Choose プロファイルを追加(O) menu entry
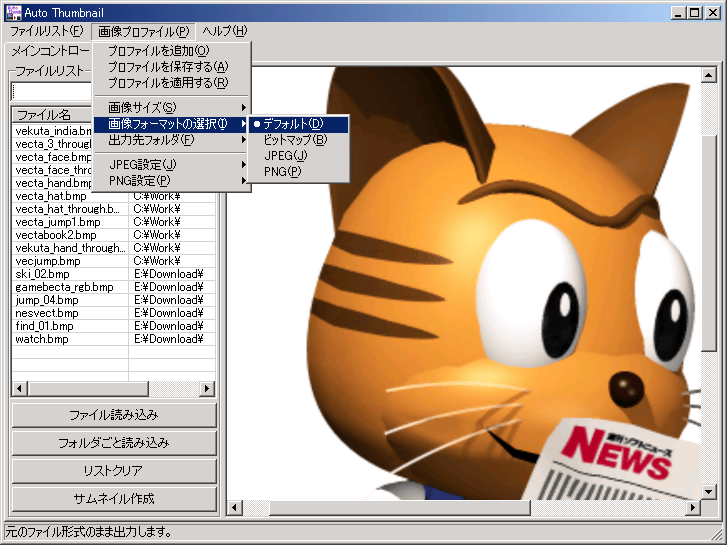This screenshot has height=545, width=727. pos(172,51)
